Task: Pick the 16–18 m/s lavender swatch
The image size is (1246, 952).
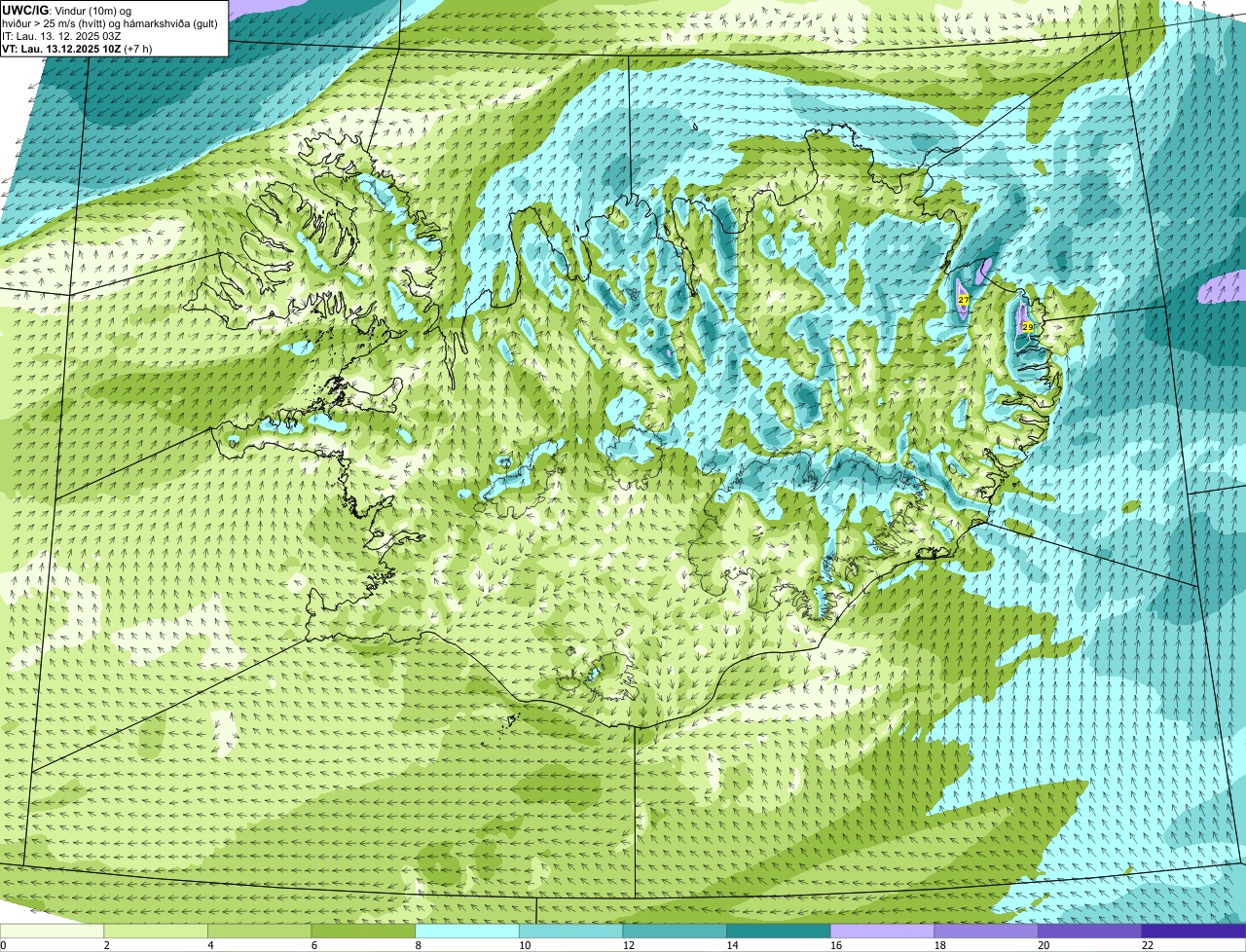Action: [x=883, y=931]
